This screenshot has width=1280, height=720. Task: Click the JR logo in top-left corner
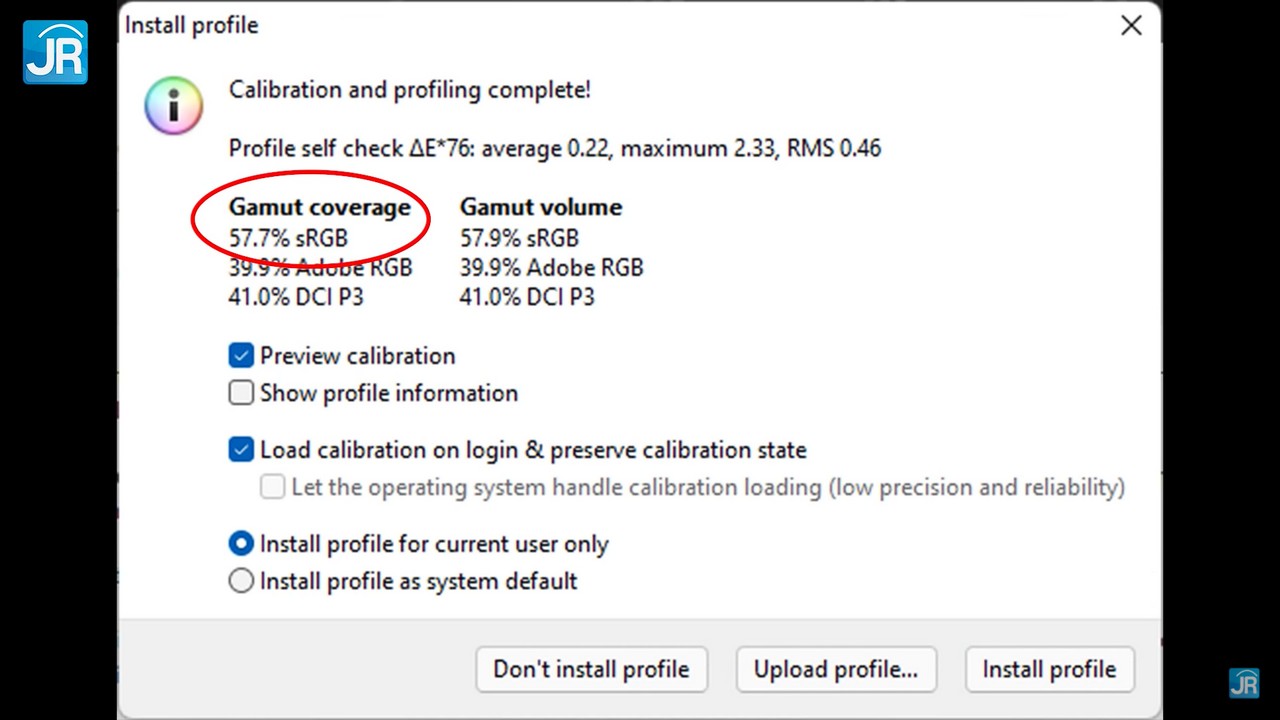56,52
